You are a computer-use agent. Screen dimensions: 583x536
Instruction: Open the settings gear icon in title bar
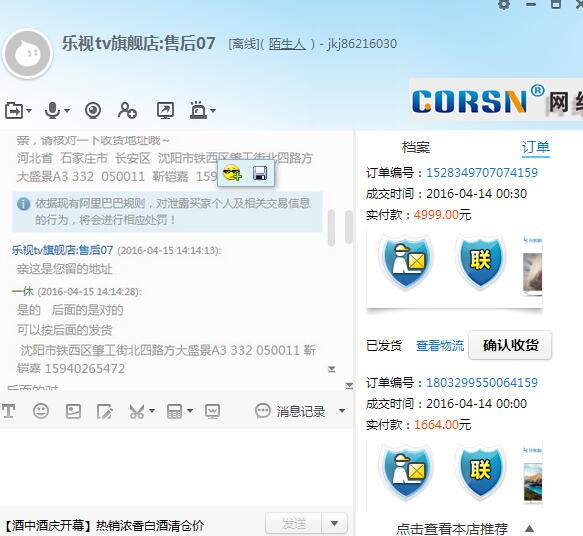[504, 4]
